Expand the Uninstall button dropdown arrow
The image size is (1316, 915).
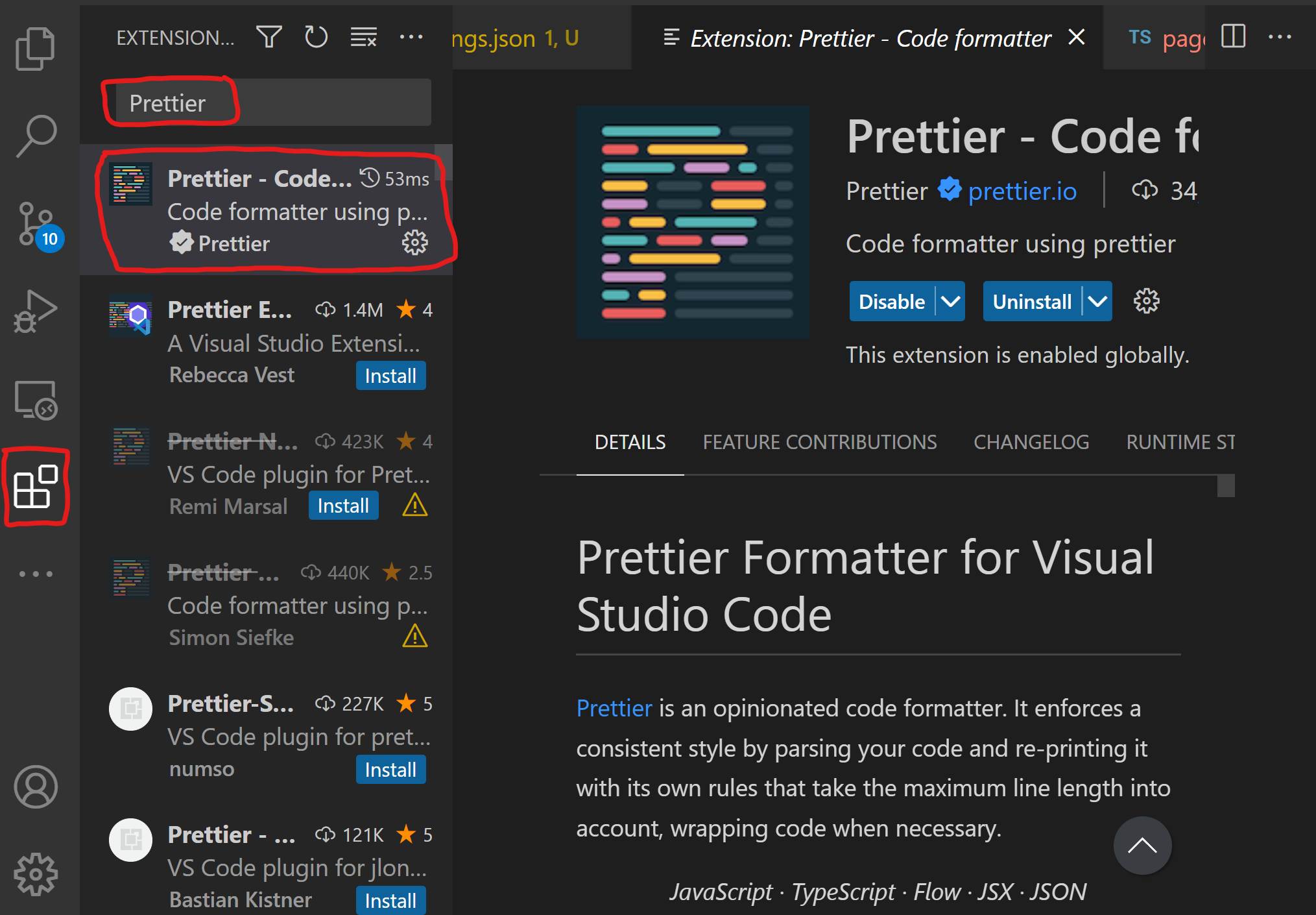[x=1097, y=302]
